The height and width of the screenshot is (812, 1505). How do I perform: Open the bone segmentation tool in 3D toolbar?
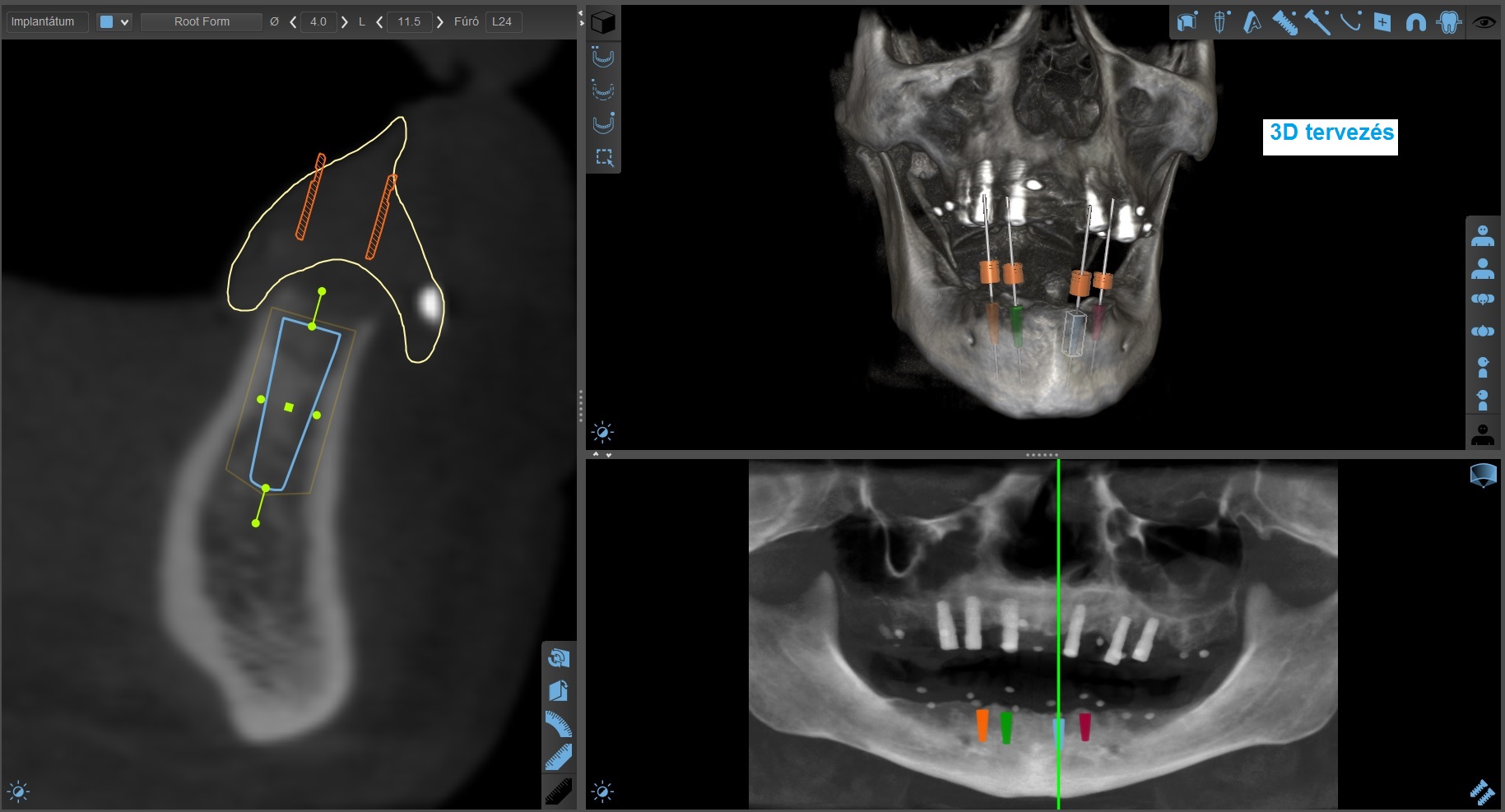pyautogui.click(x=1187, y=22)
